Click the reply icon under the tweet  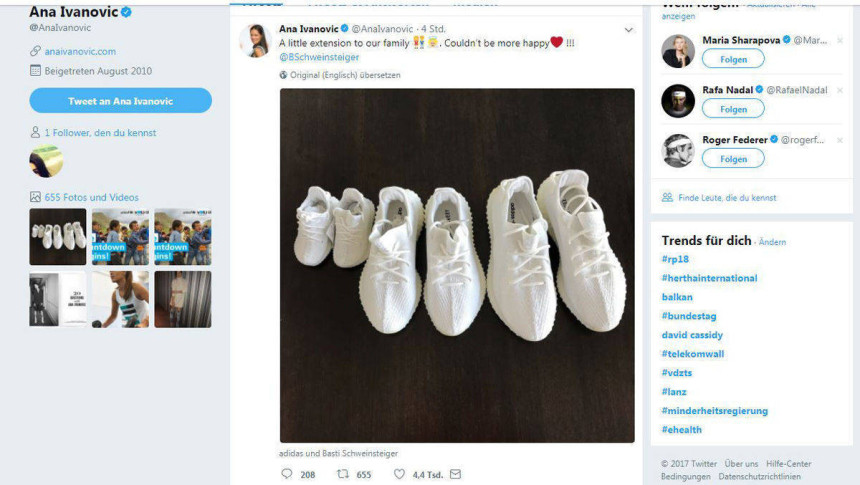pyautogui.click(x=287, y=474)
